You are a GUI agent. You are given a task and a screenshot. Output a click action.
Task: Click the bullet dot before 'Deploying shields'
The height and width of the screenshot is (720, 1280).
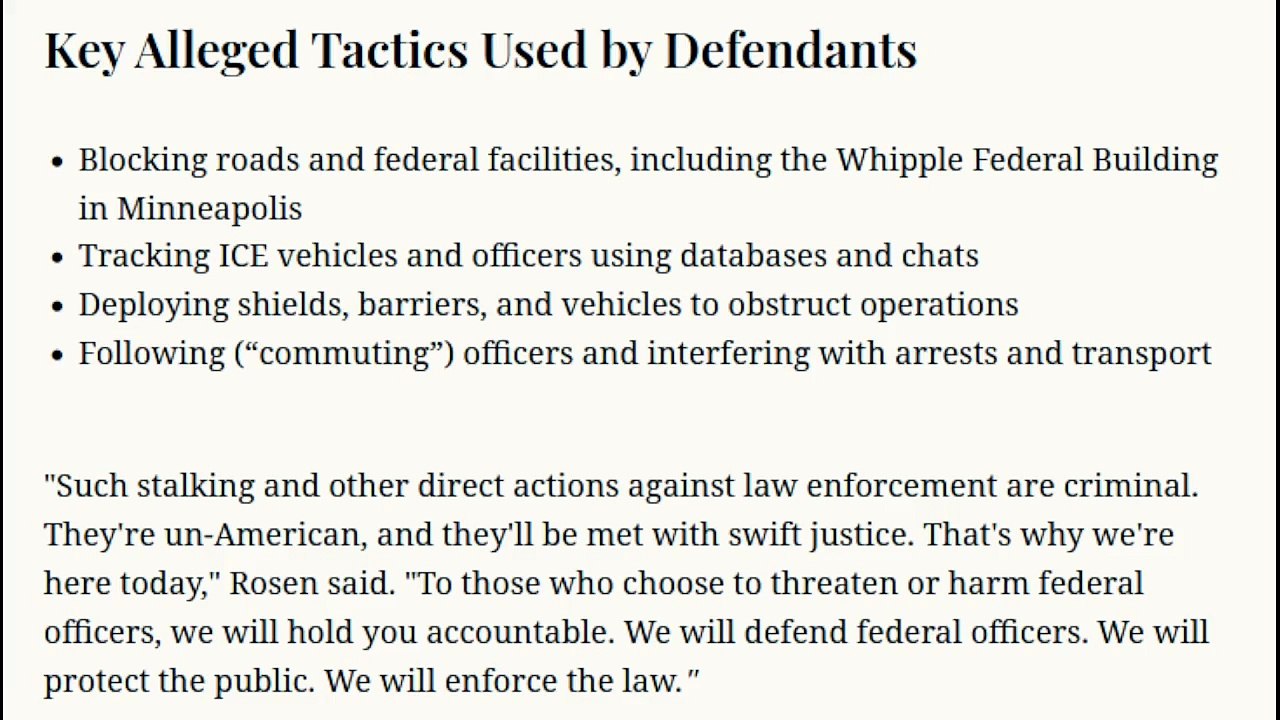pos(57,306)
